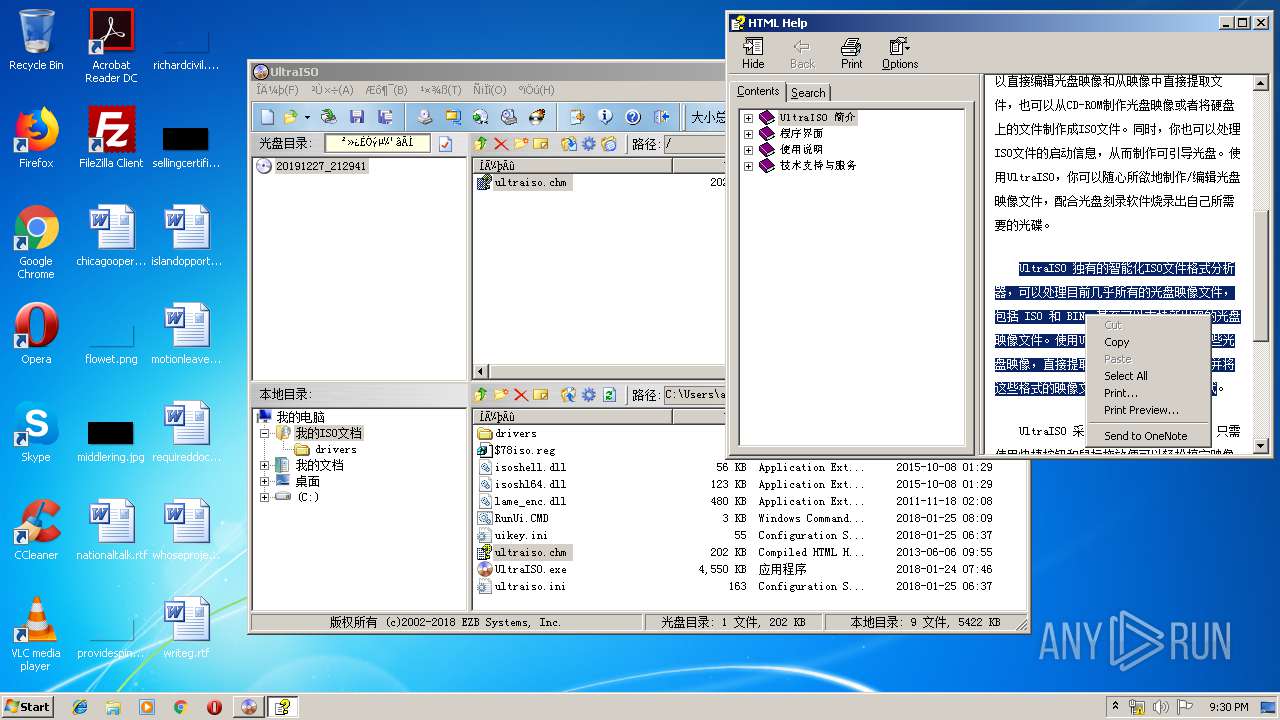Switch to Search tab in HTML Help
1280x720 pixels.
pos(808,93)
